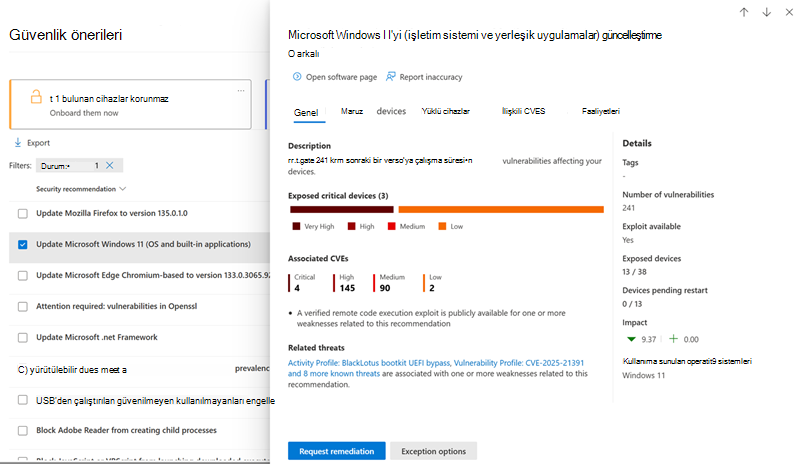Screen dimensions: 800x464
Task: Click Devices pending restart value 0 / 13
Action: 632,304
